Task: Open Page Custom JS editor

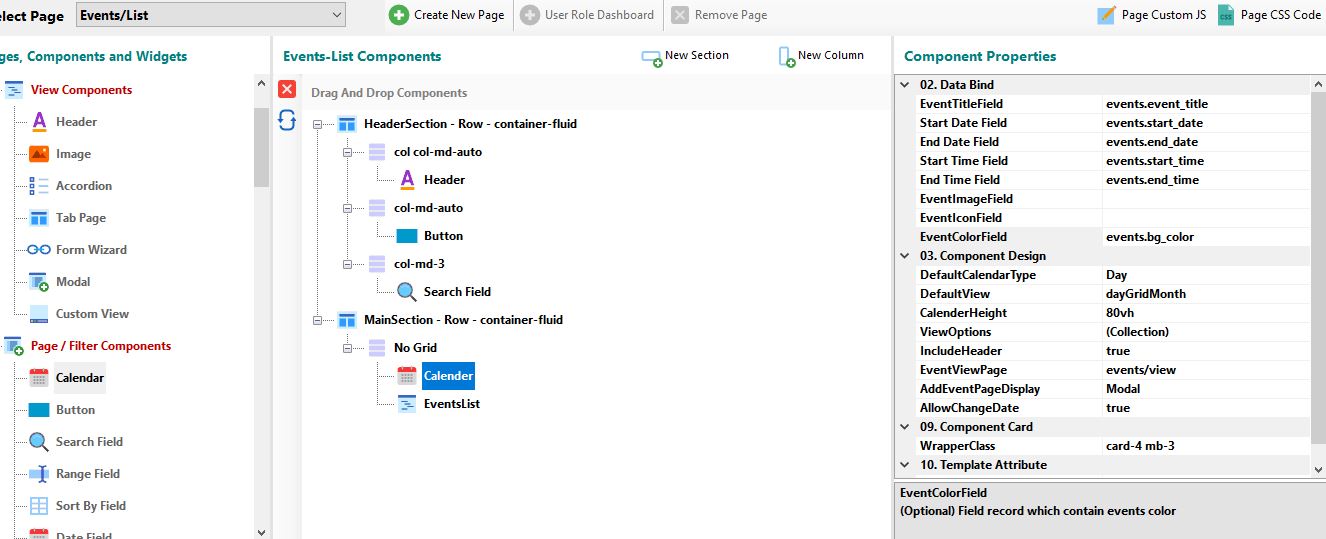Action: click(x=1151, y=15)
